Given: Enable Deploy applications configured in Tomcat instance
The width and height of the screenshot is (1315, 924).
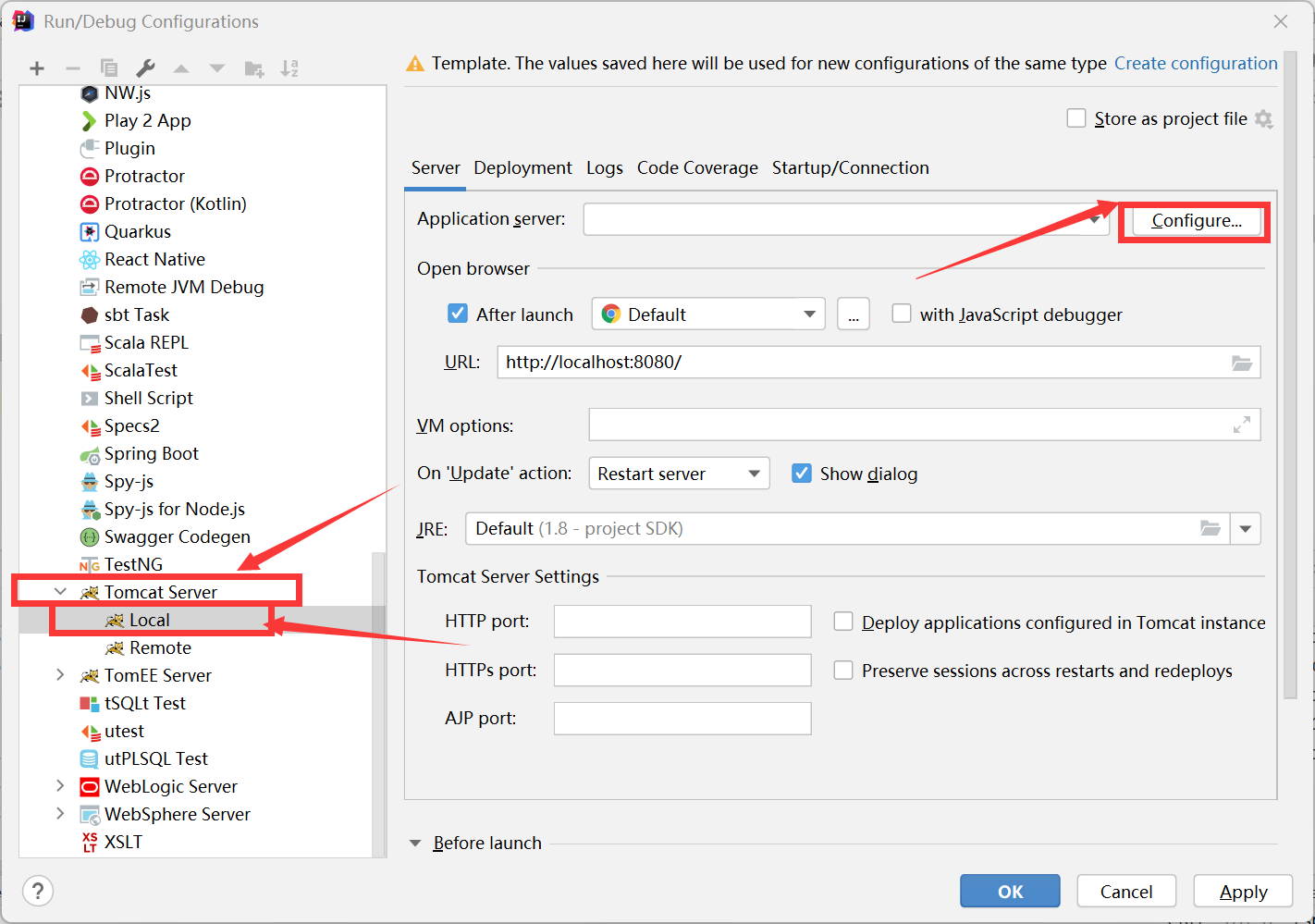Looking at the screenshot, I should pos(843,622).
